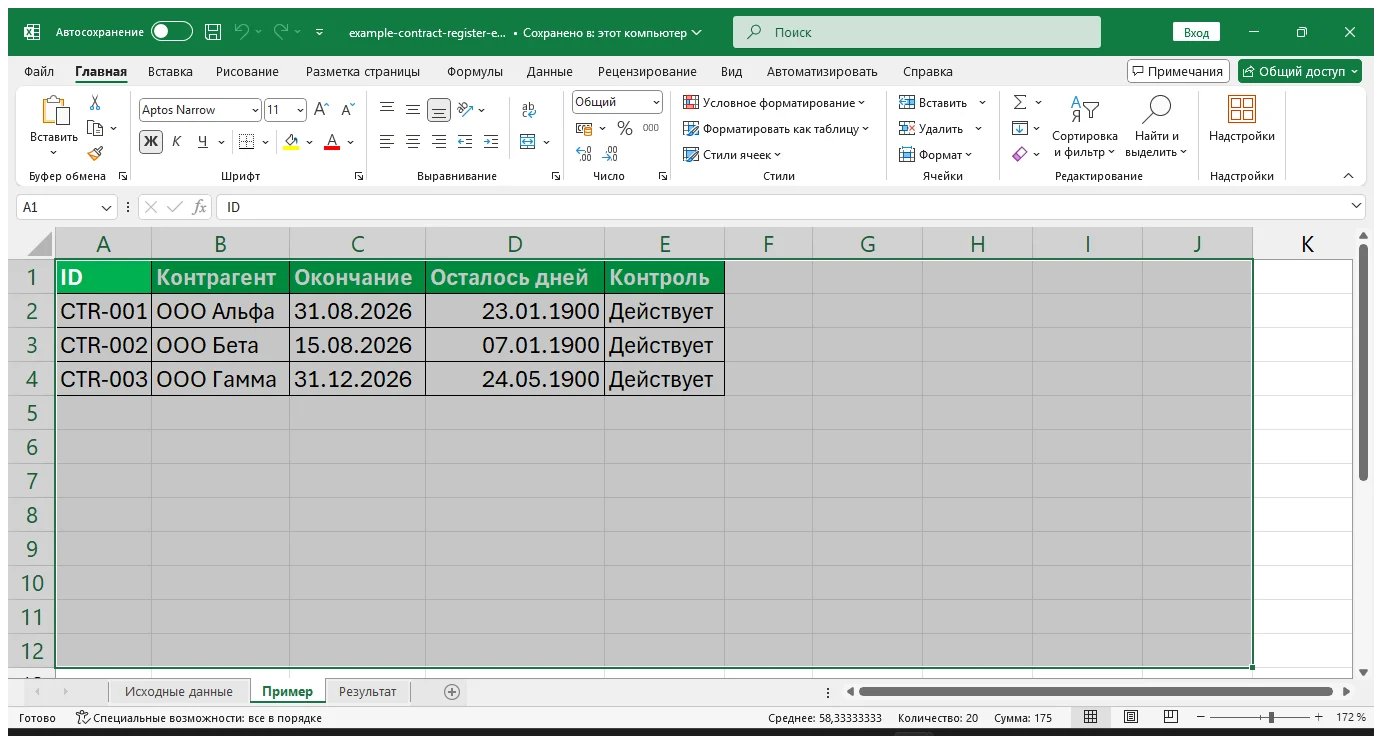Switch to the Исходные данные sheet
The image size is (1382, 736).
(x=178, y=691)
